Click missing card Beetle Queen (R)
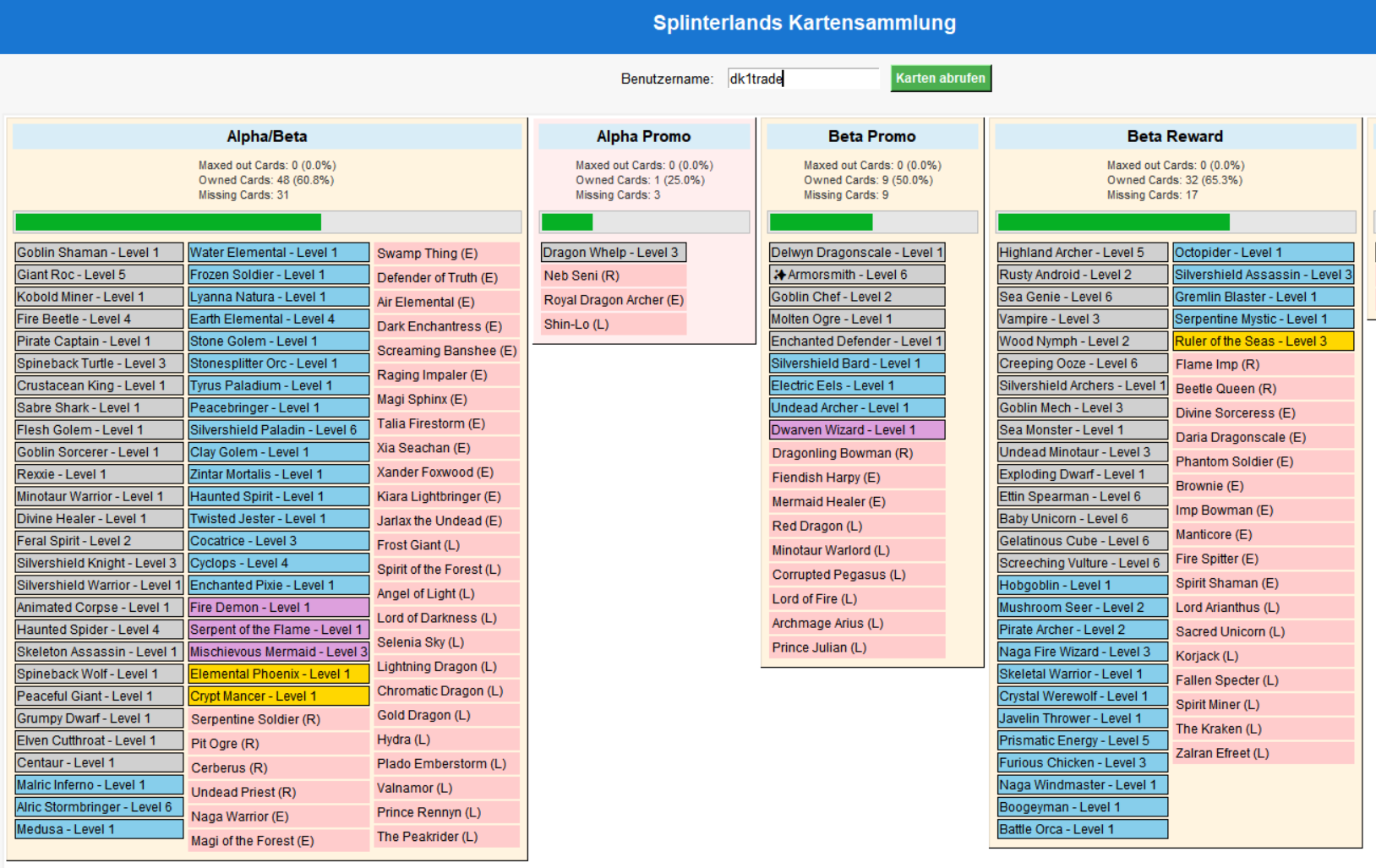 pos(1264,389)
